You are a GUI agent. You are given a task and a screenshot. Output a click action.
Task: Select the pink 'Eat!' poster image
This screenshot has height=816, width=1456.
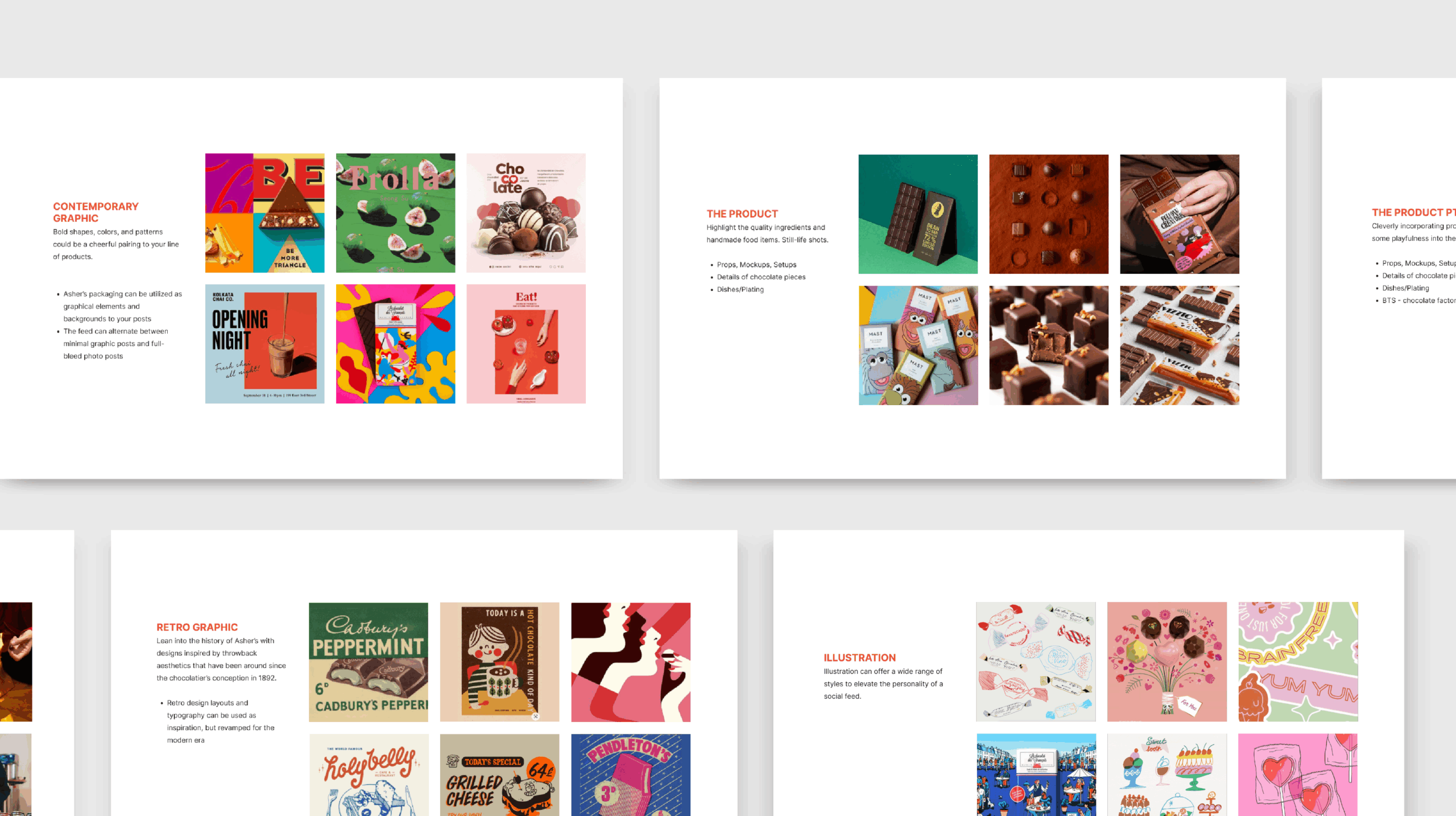pos(526,344)
